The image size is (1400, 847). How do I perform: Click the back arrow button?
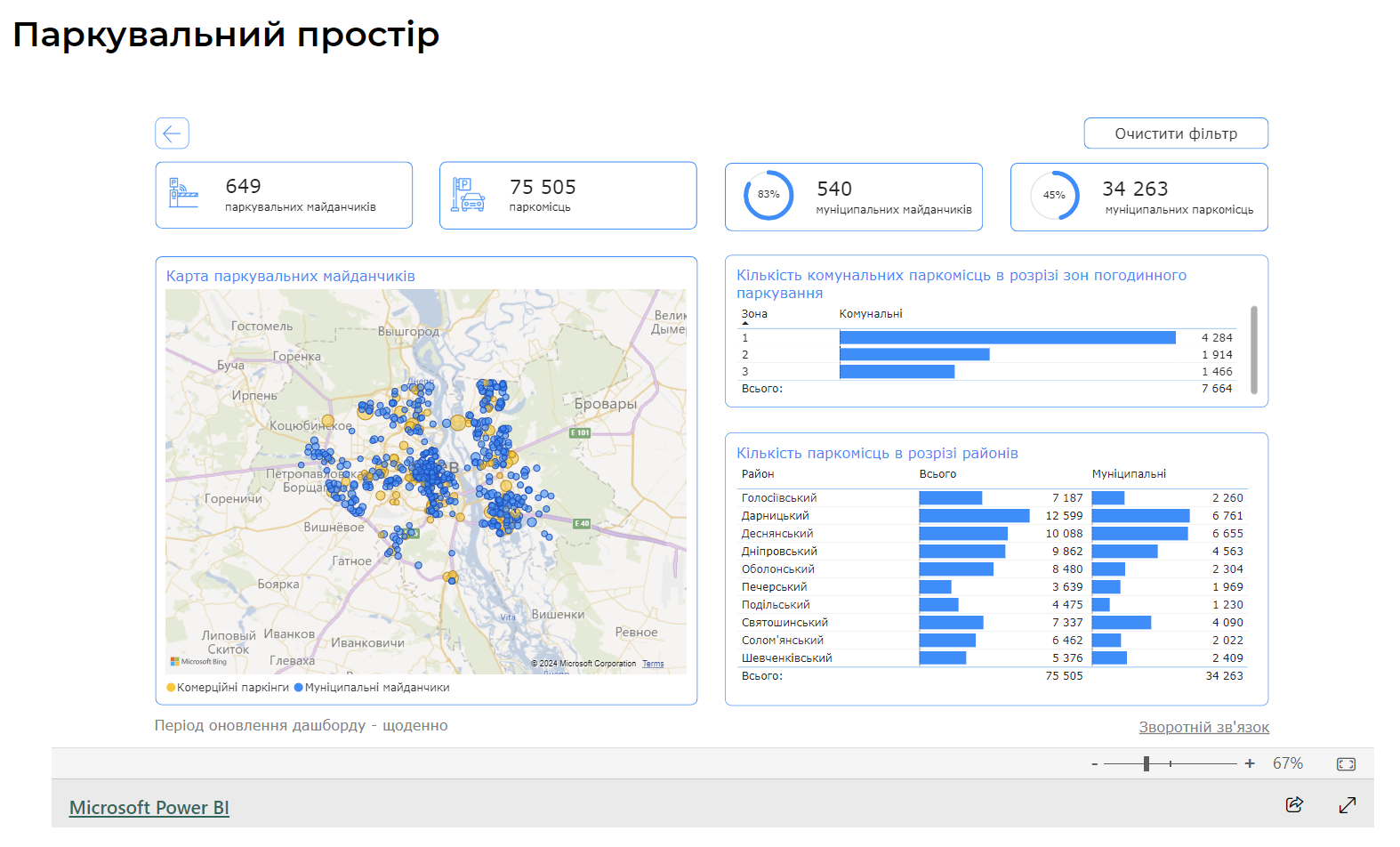pos(172,133)
